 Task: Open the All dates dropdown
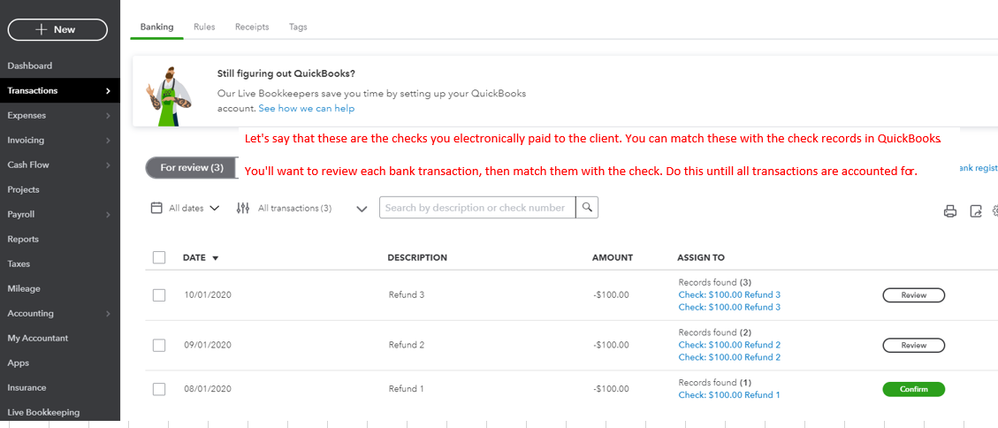[x=185, y=208]
